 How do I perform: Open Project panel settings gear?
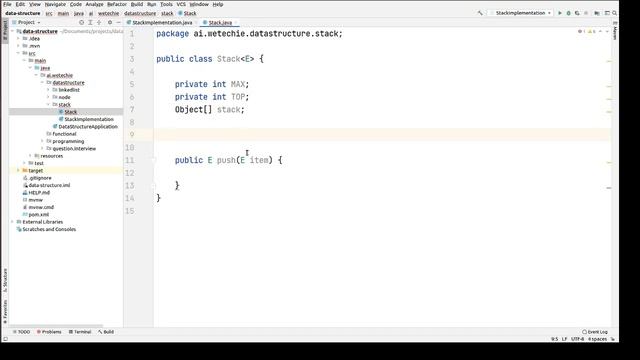[110, 22]
